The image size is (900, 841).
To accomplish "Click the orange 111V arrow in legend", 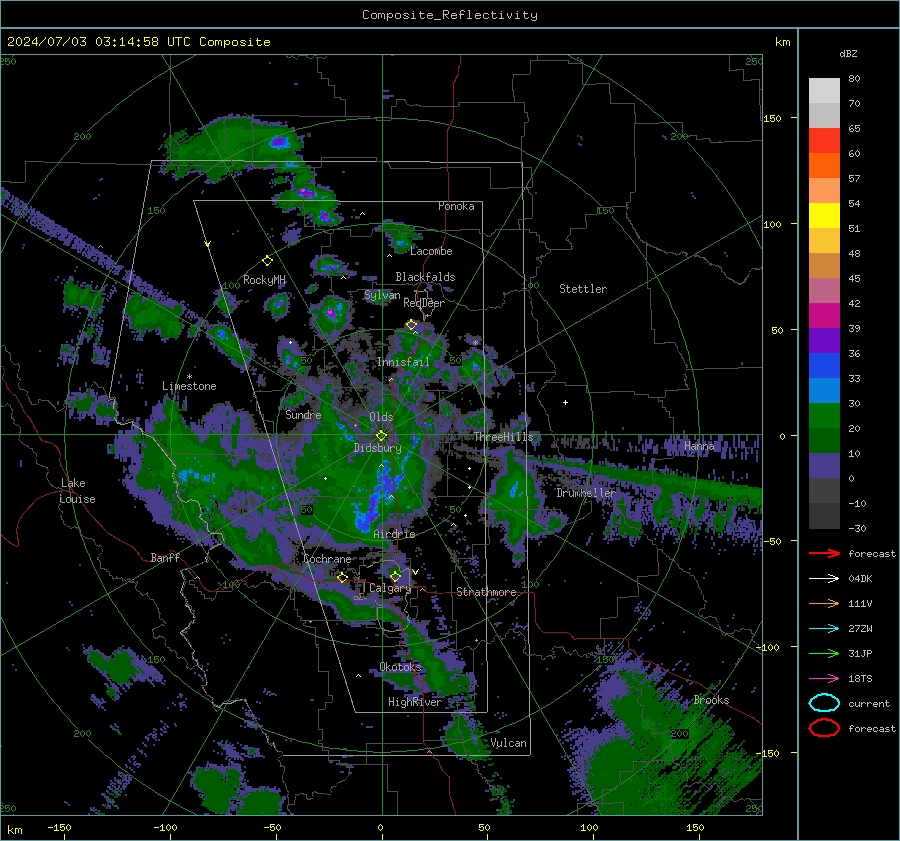I will pos(824,603).
